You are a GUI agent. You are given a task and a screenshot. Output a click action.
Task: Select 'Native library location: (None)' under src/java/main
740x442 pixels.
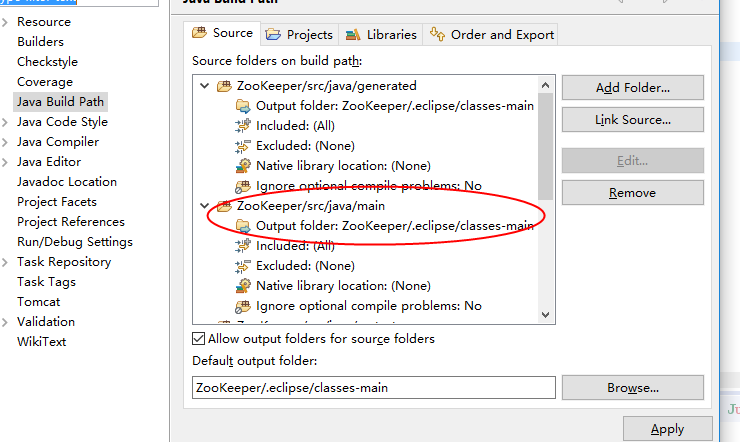[x=344, y=285]
